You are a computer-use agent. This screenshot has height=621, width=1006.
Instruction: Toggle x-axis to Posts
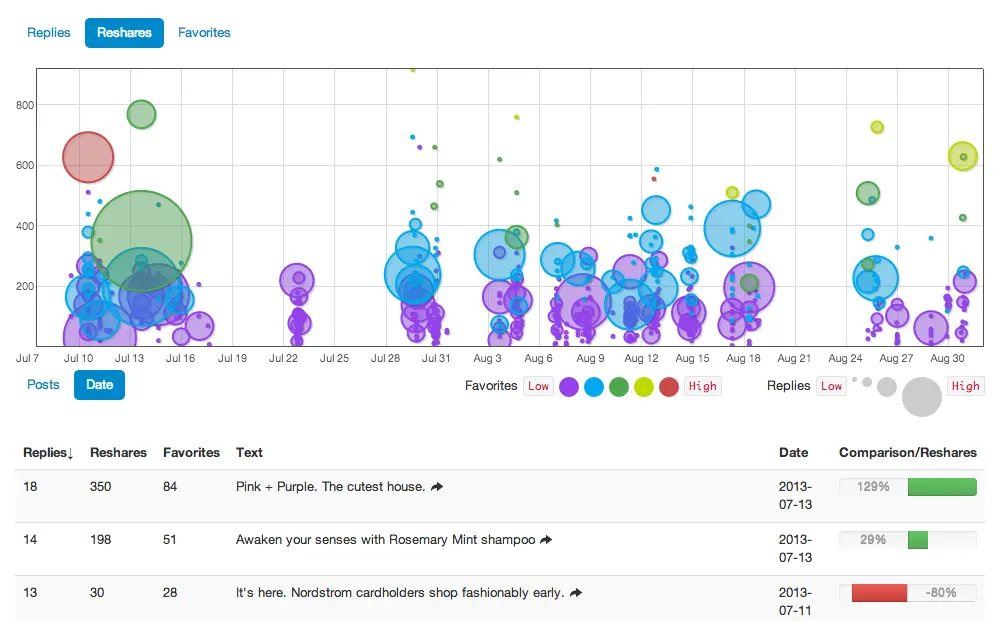click(43, 385)
